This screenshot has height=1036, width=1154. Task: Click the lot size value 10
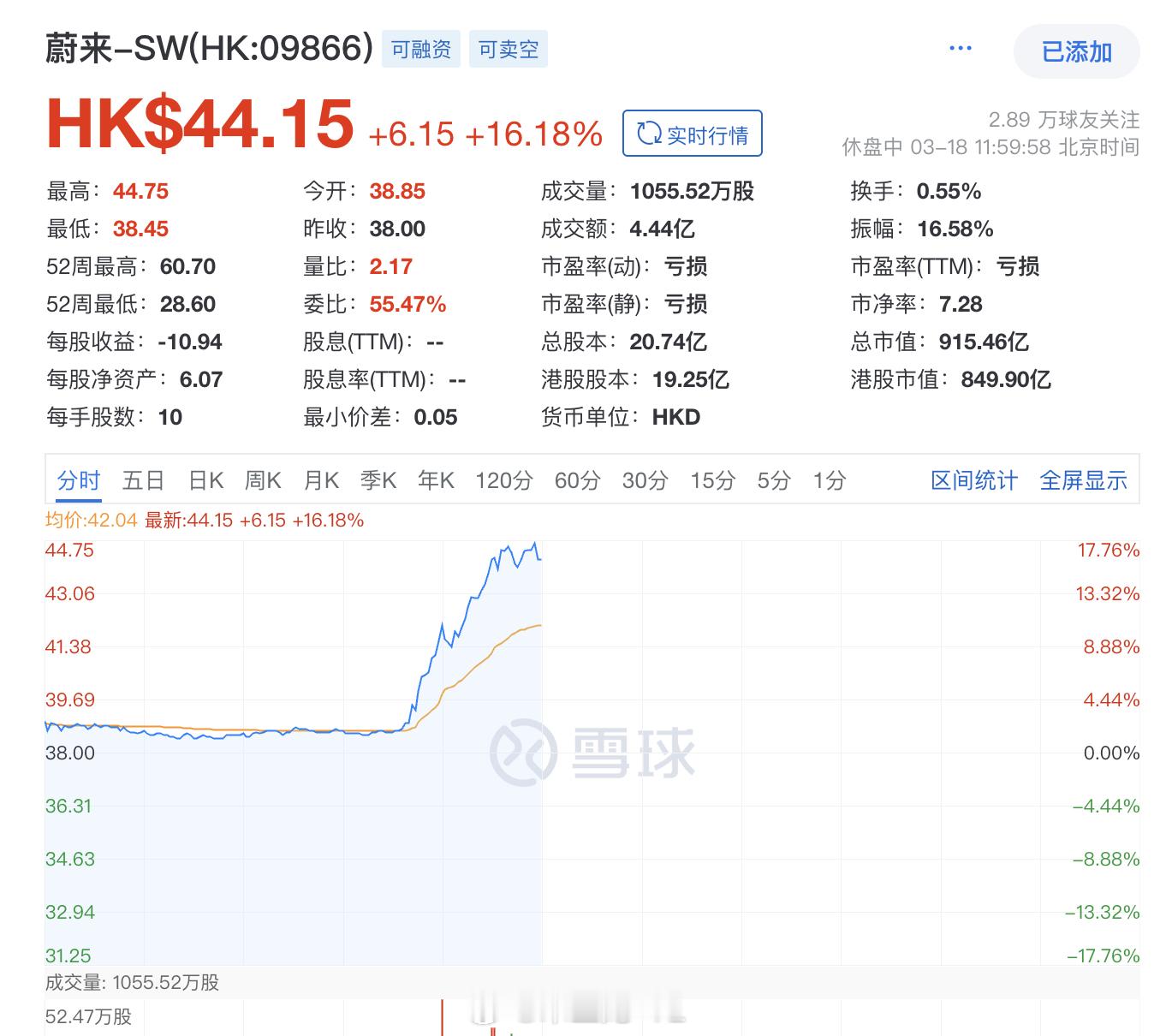(x=170, y=417)
